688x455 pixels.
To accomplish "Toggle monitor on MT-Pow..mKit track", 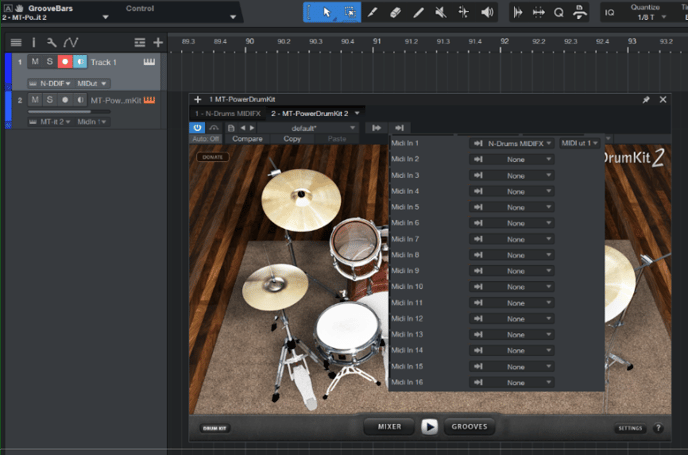I will click(80, 100).
